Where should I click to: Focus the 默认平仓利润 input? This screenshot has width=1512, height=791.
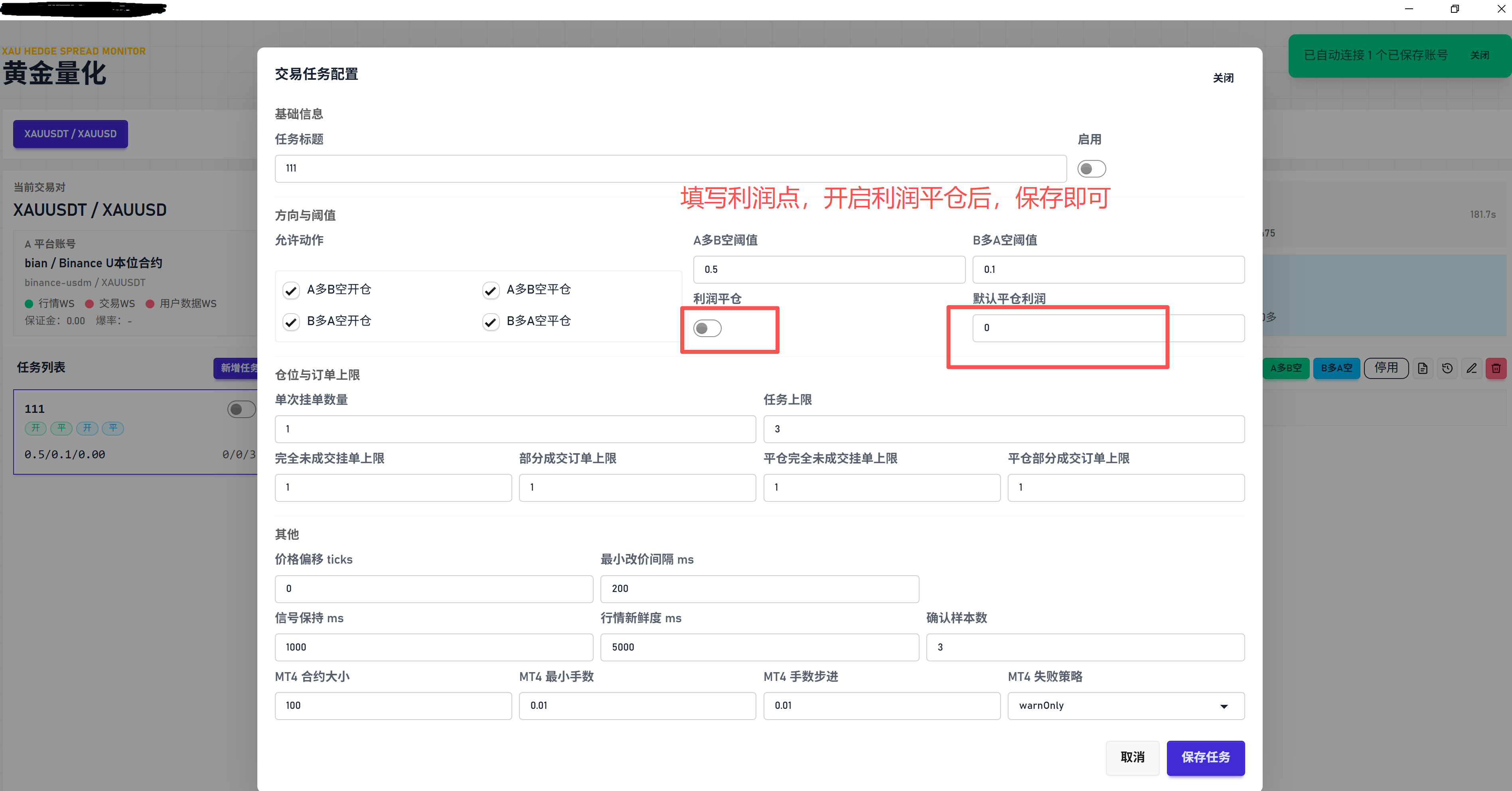1108,328
